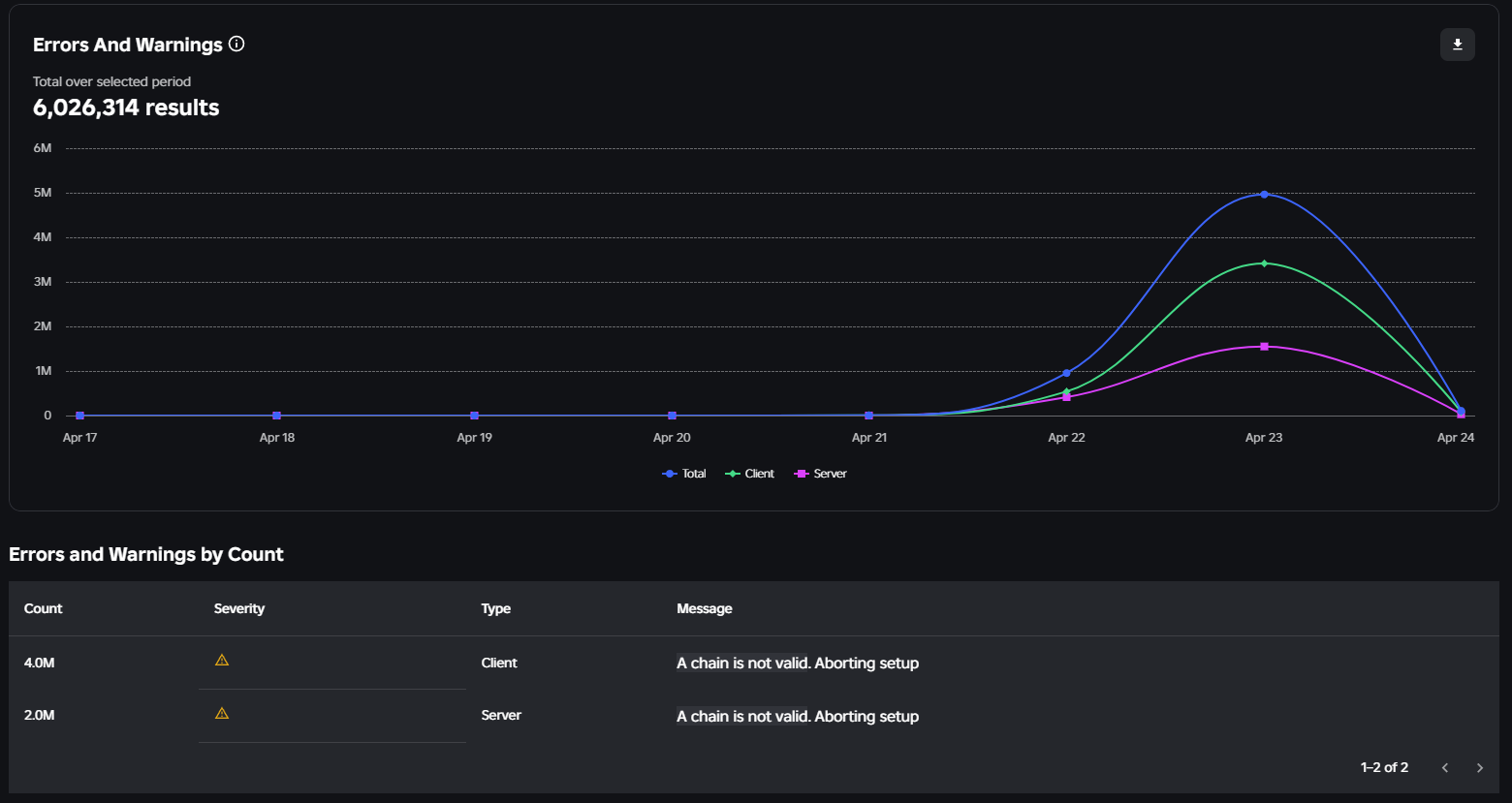Download the Errors And Warnings chart

click(1457, 45)
